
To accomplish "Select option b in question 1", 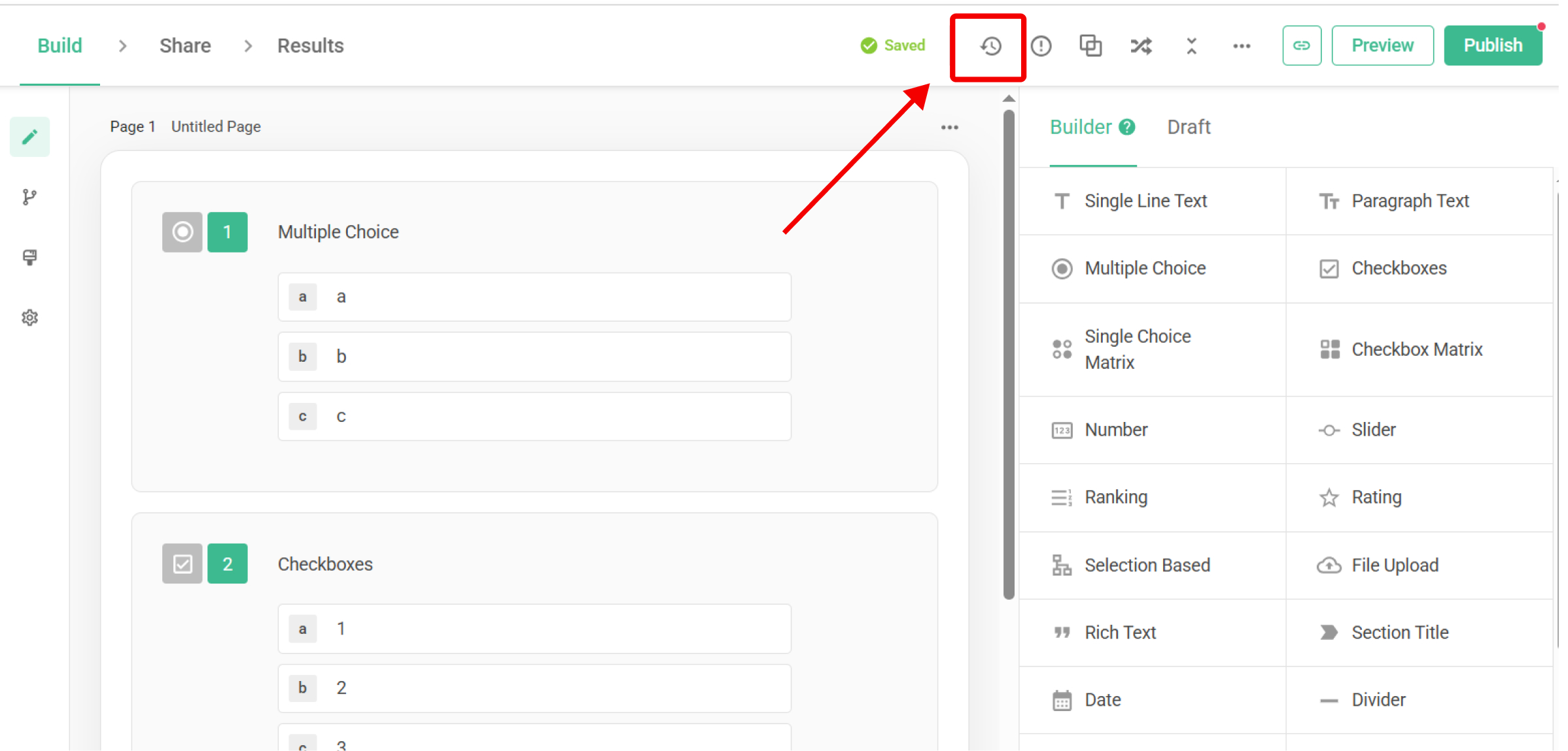I will click(x=534, y=357).
